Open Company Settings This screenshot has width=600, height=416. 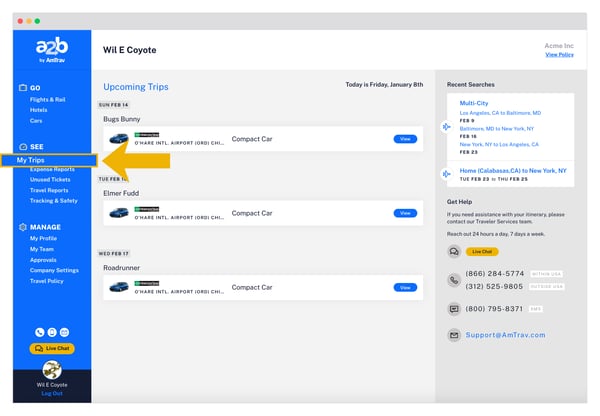[x=54, y=270]
